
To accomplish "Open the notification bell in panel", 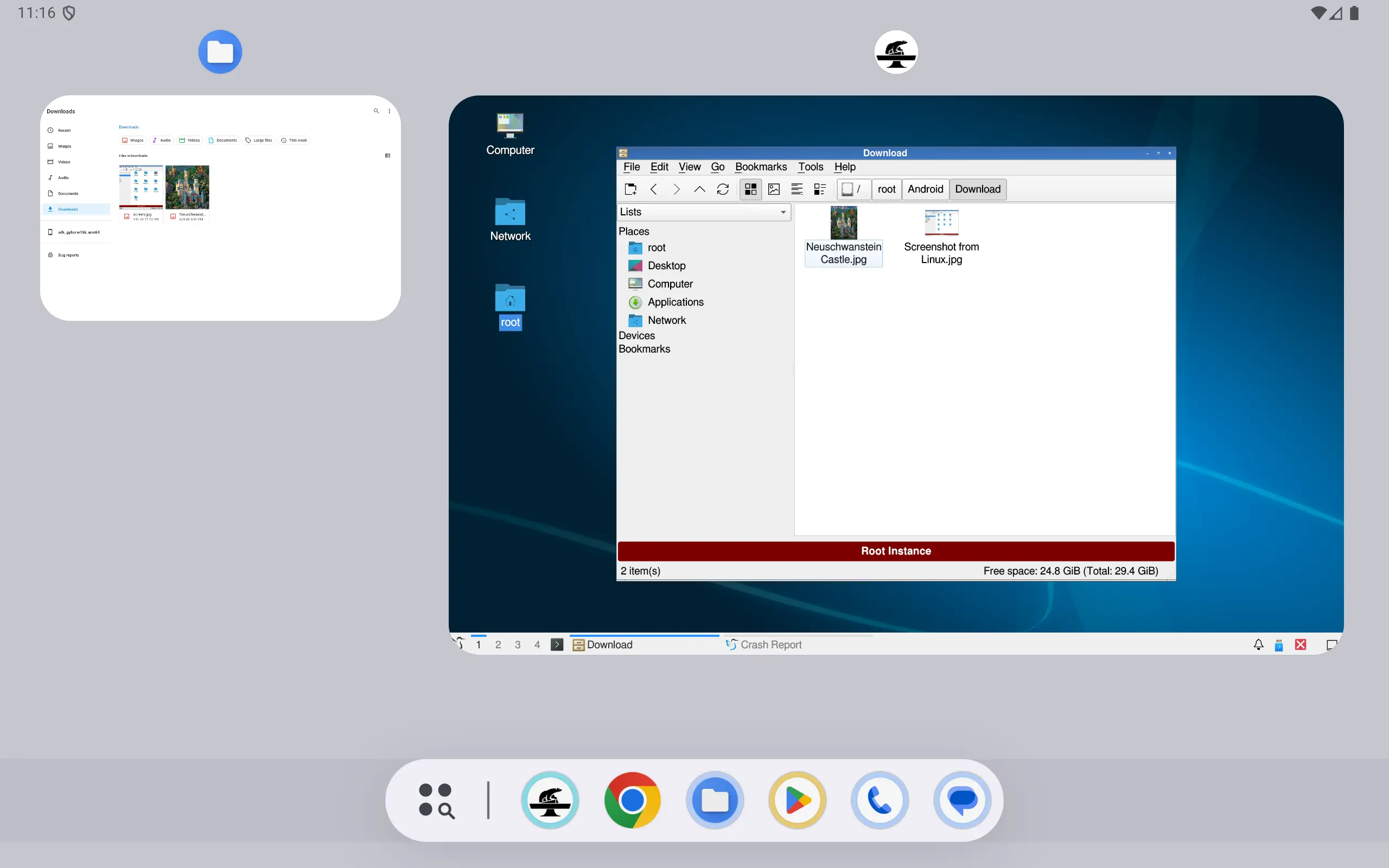I will (1258, 644).
